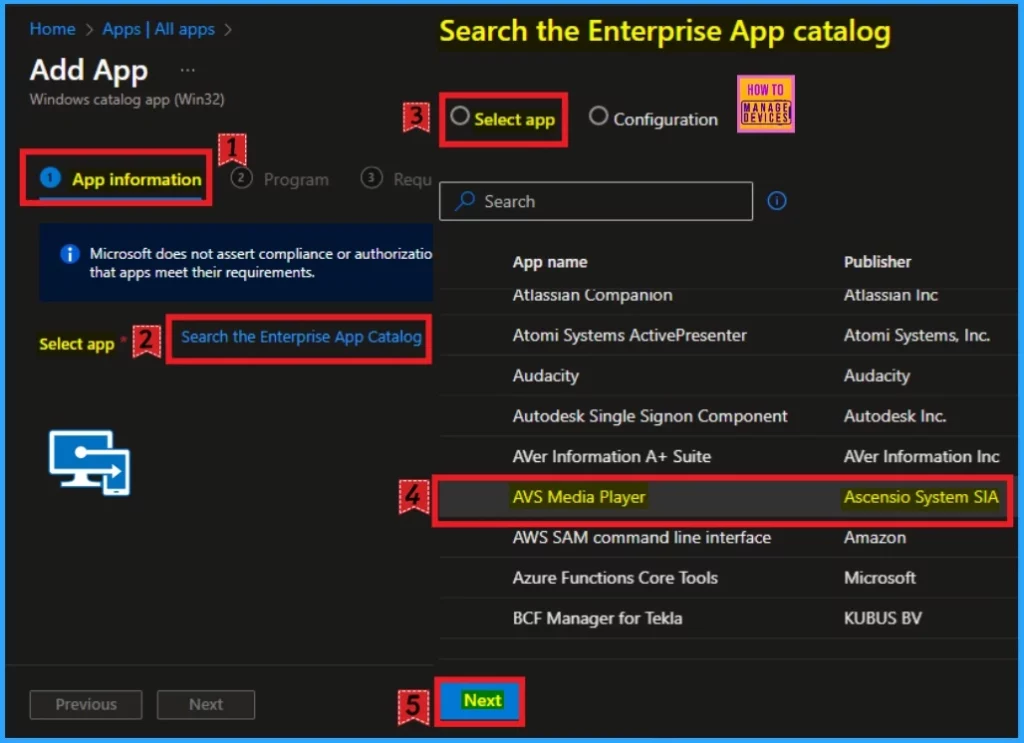This screenshot has width=1024, height=743.
Task: Click the Microsoft publisher cell
Action: click(x=880, y=578)
